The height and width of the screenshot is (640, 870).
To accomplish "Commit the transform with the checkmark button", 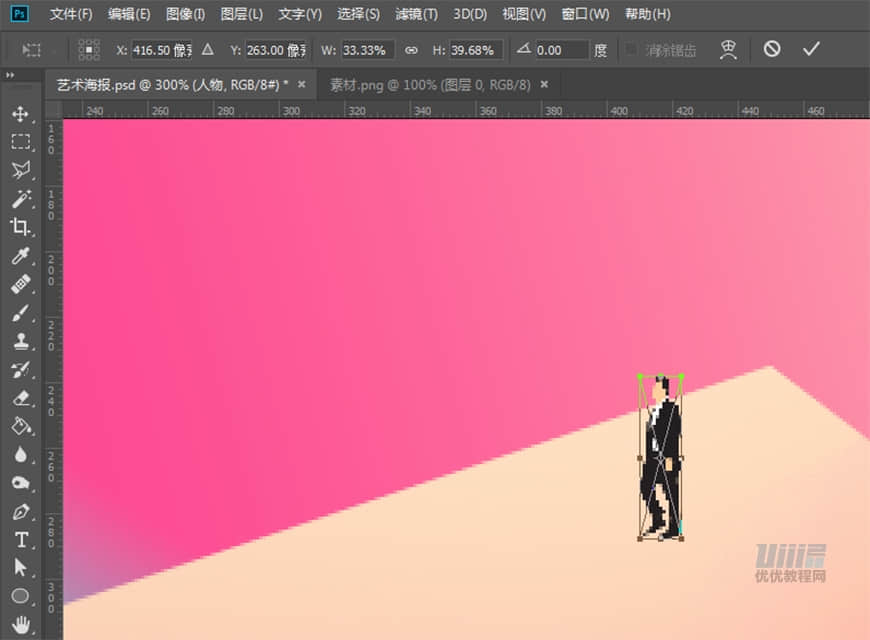I will (811, 49).
